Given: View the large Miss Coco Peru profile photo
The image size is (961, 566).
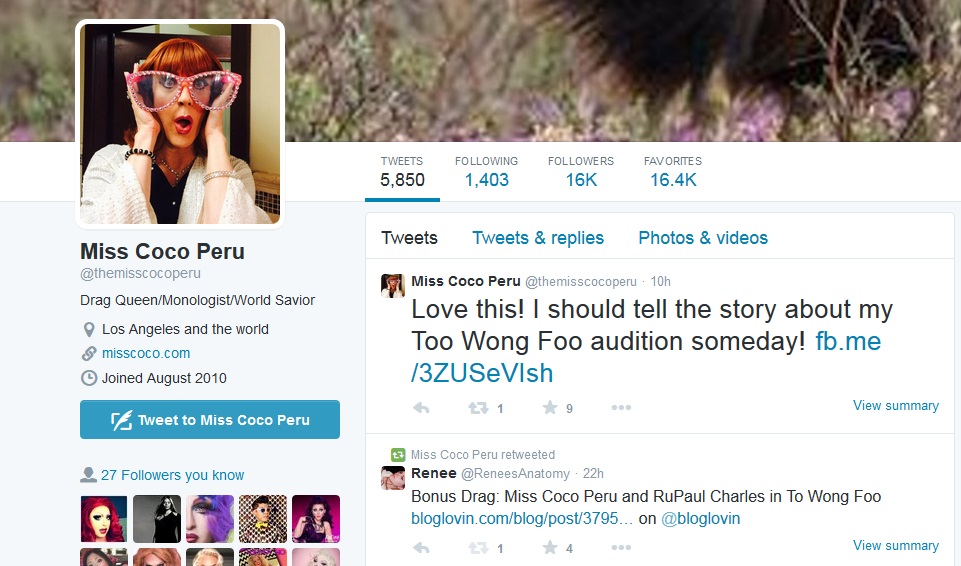Looking at the screenshot, I should click(x=180, y=124).
